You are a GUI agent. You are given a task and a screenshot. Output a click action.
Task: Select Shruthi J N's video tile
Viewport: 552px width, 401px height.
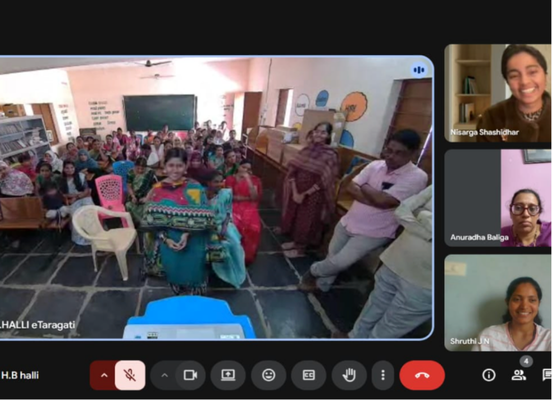tap(498, 303)
